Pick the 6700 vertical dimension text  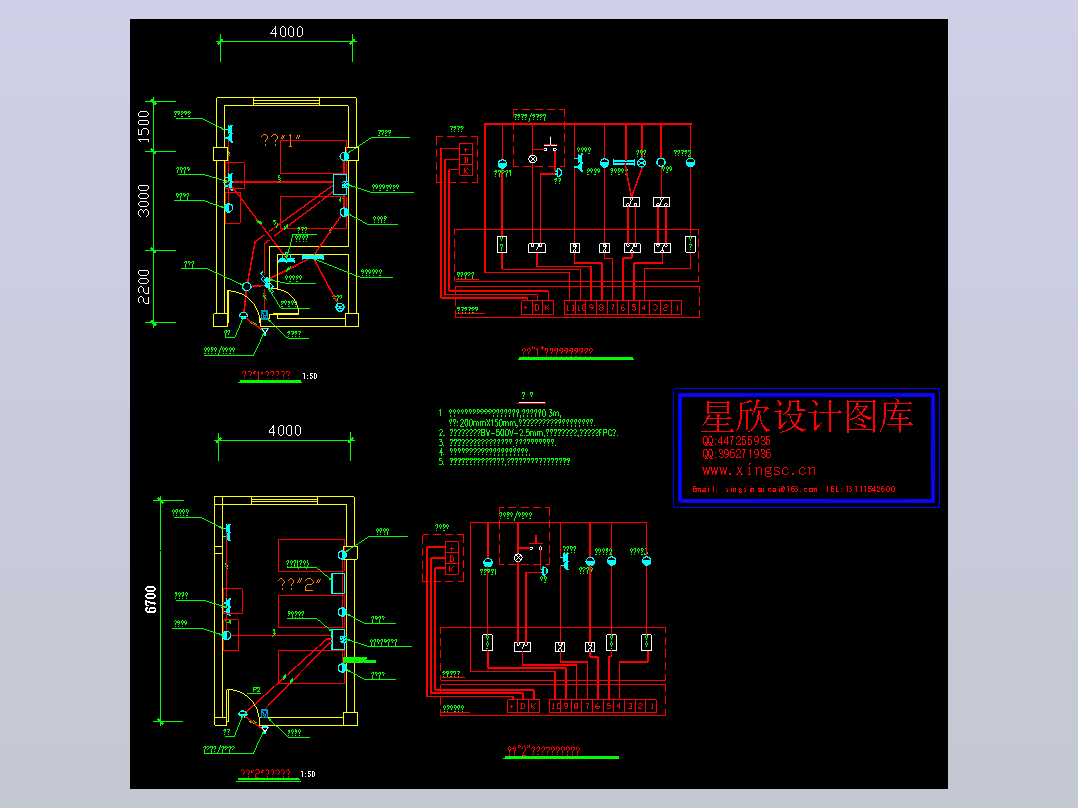click(151, 600)
